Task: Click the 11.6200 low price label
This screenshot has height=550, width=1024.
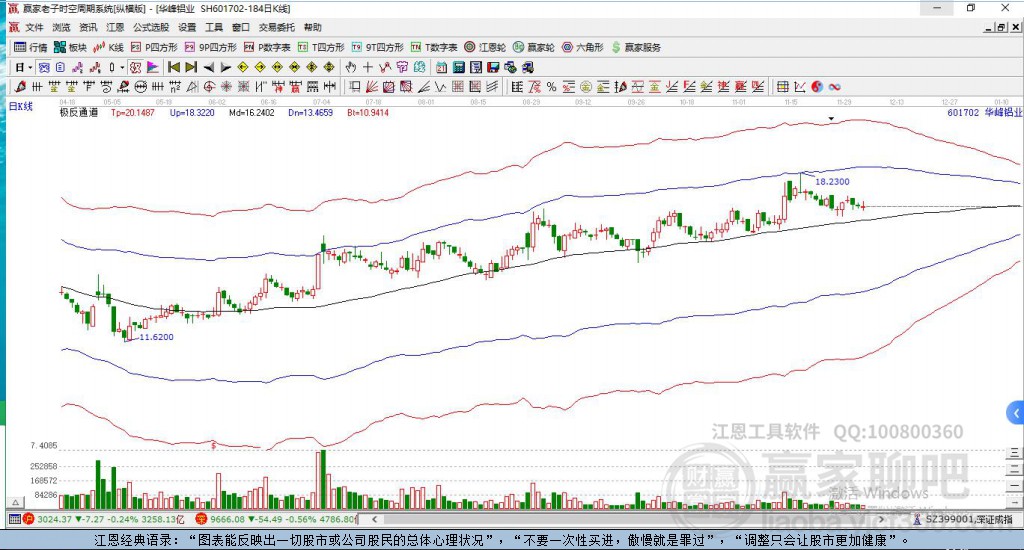Action: coord(156,337)
